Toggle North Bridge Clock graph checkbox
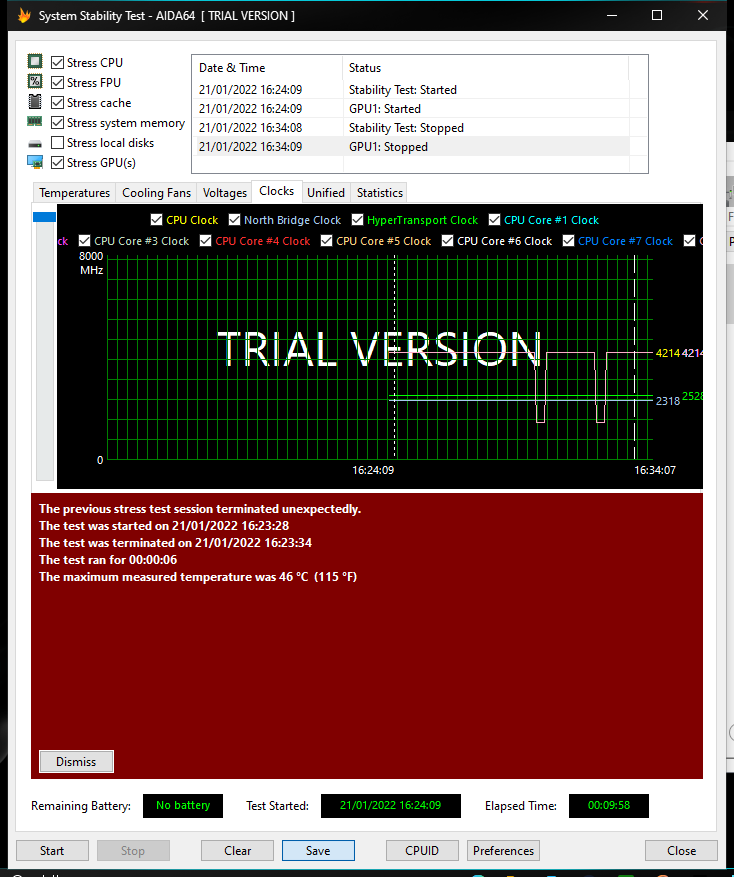 234,220
